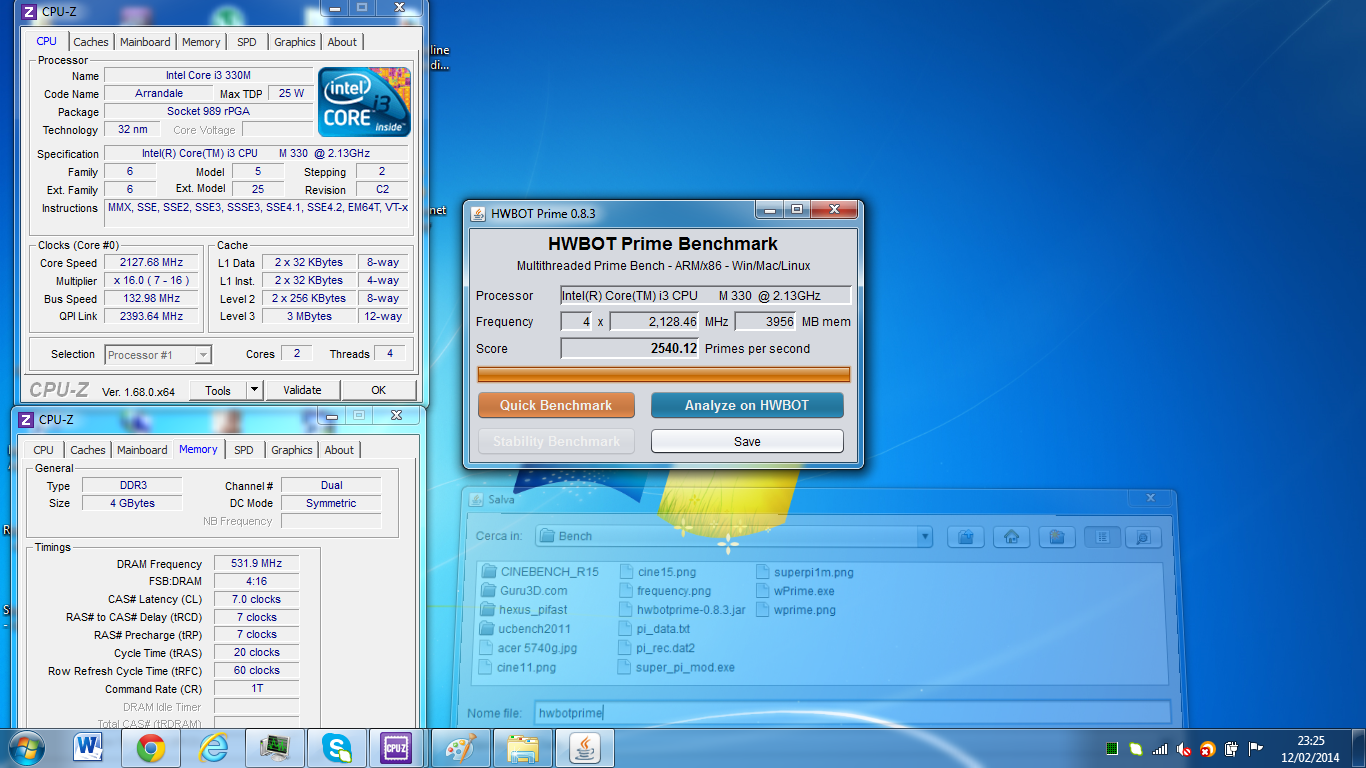
Task: Open About tab in bottom CPU-Z window
Action: click(339, 450)
